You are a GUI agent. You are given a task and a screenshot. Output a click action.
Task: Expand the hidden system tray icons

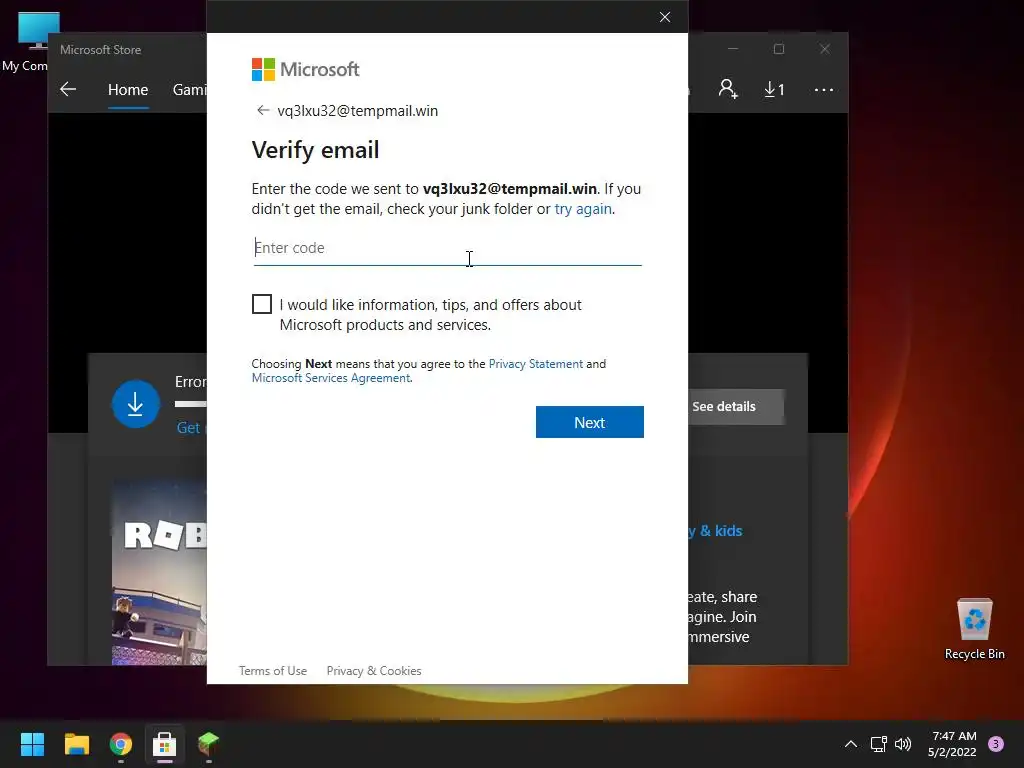pyautogui.click(x=850, y=744)
